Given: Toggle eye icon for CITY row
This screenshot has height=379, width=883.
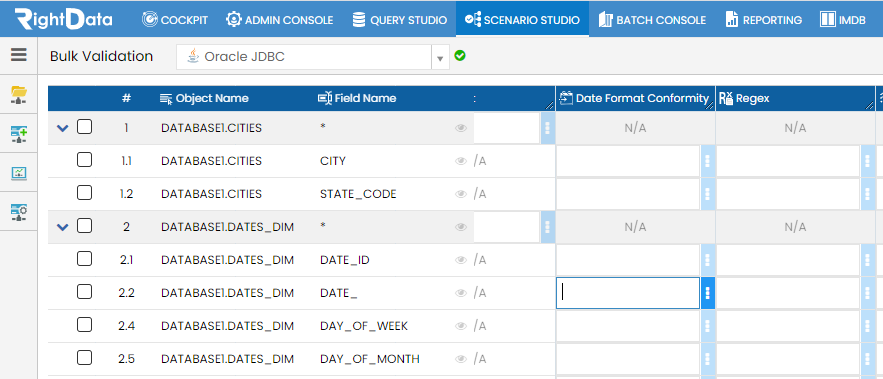Looking at the screenshot, I should pos(461,161).
